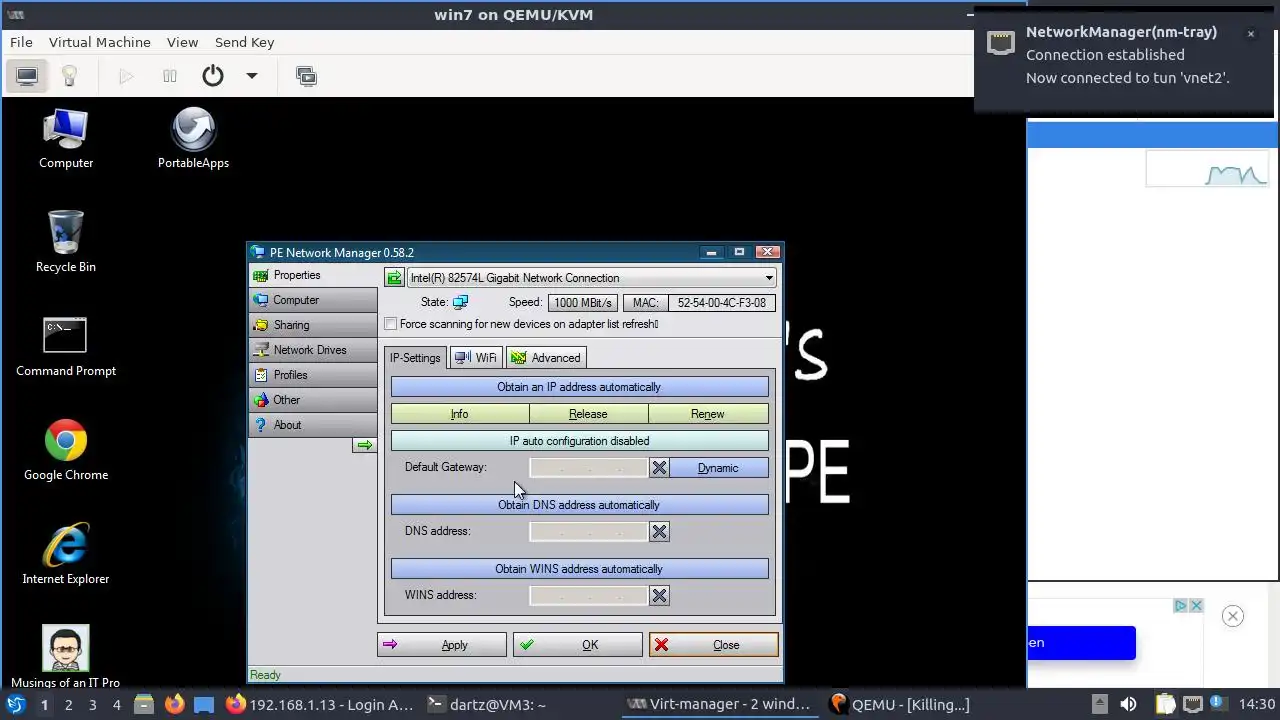Open the Virtual Machine menu
Screen dimensions: 1280x720
[x=100, y=42]
